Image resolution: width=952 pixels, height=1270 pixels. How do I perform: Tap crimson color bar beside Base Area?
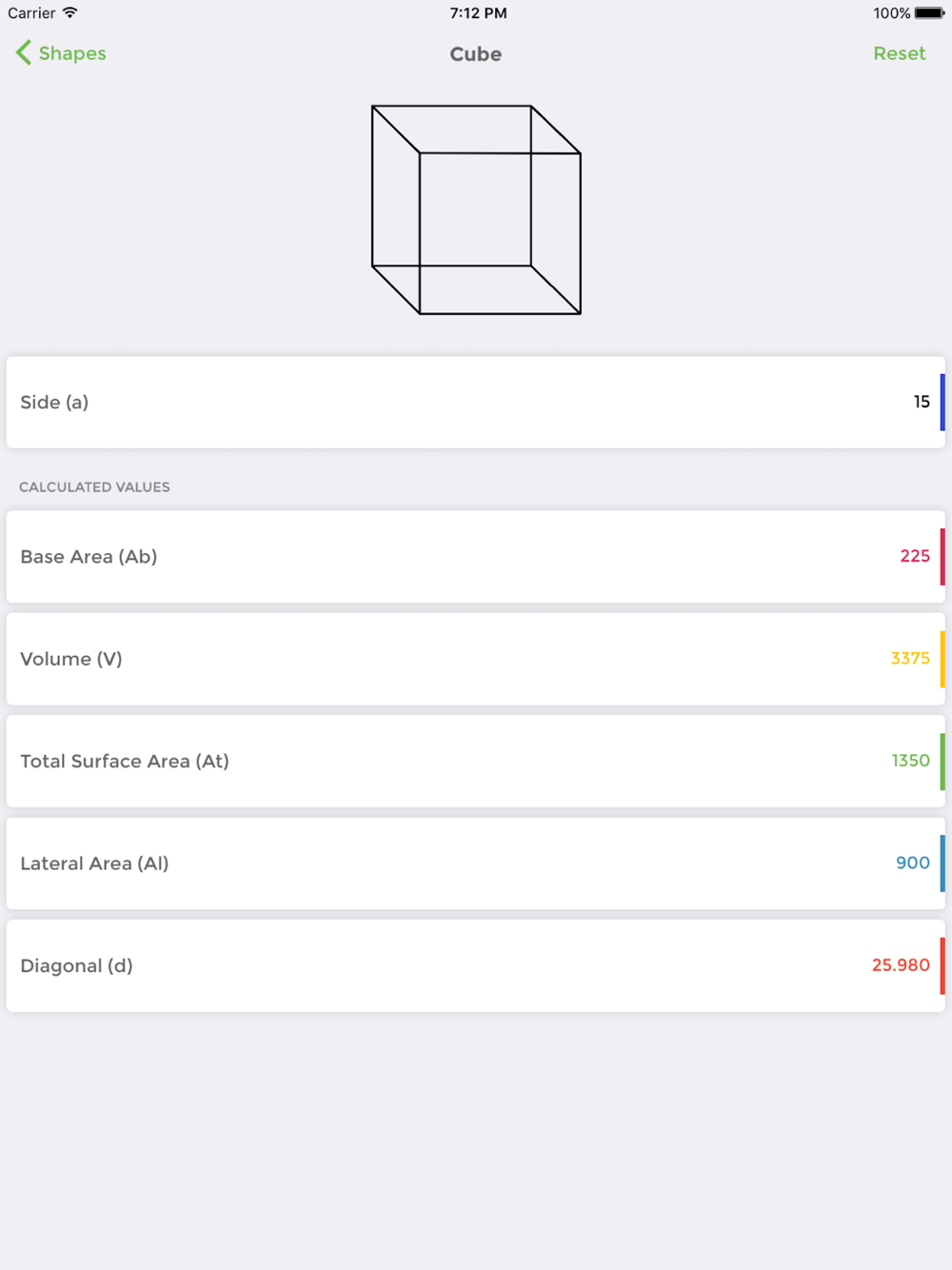[x=942, y=556]
